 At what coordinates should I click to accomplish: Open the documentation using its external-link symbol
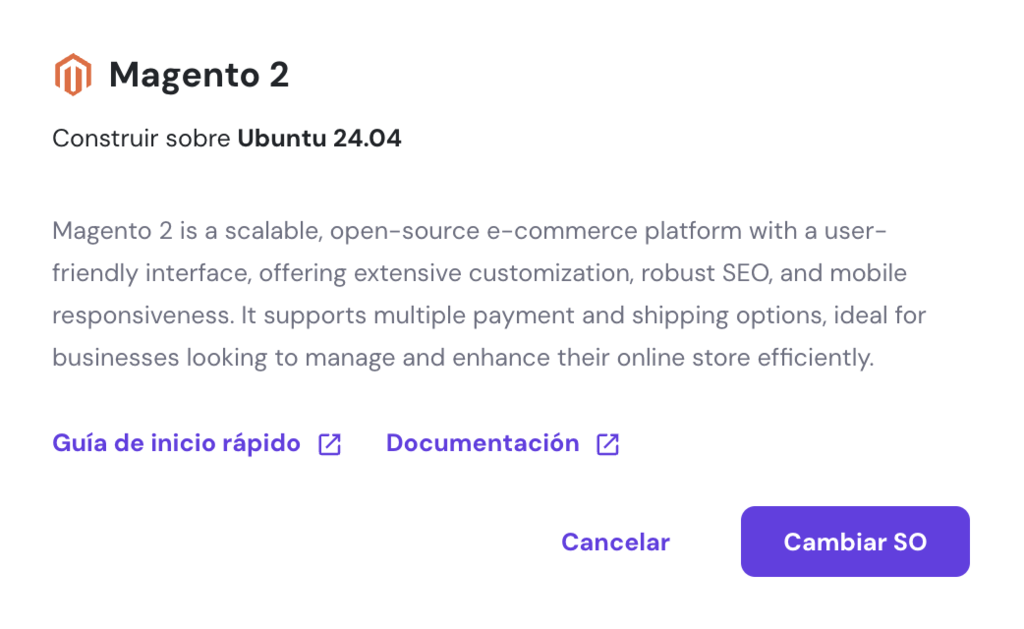pos(606,443)
